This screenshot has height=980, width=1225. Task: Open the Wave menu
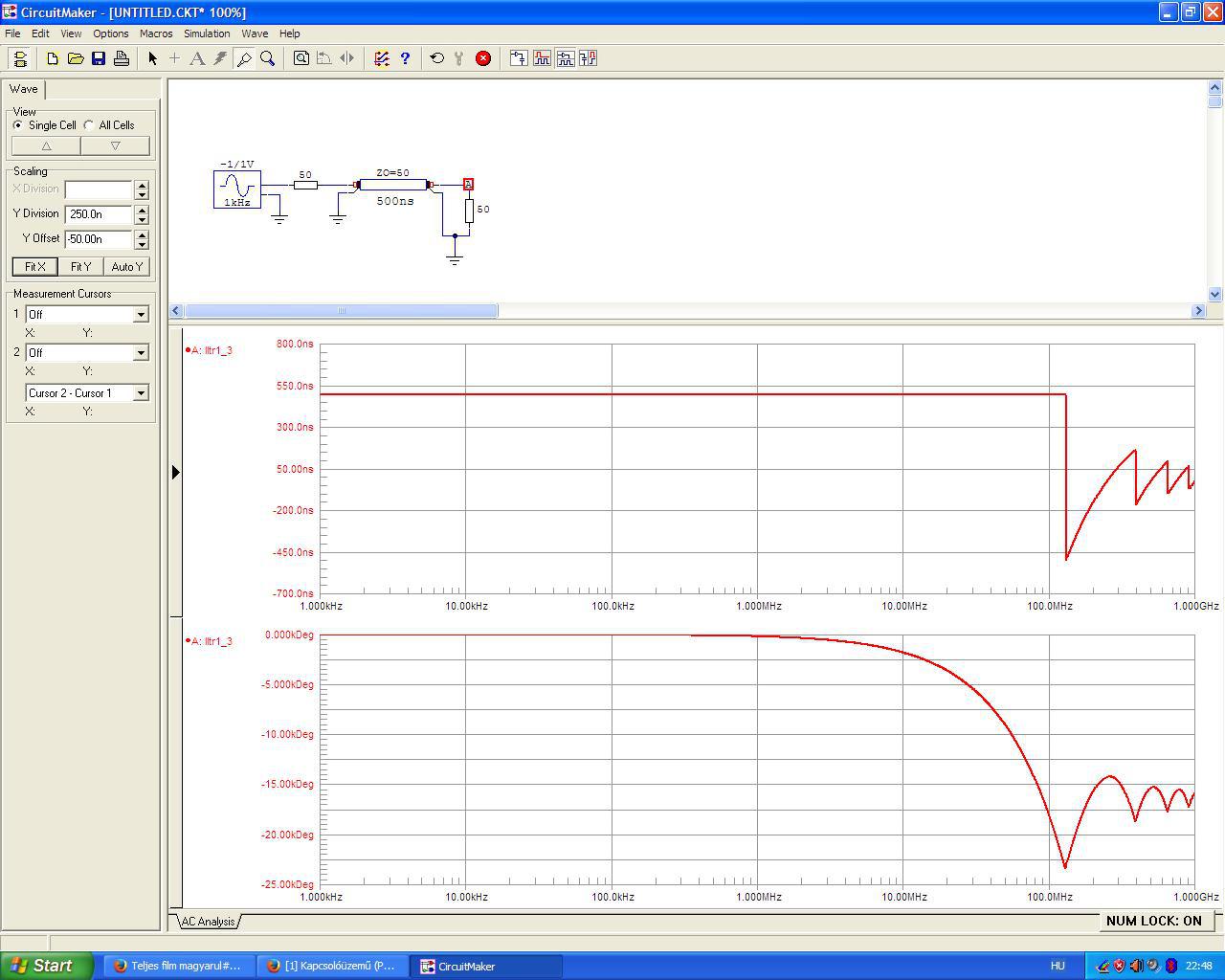[255, 33]
